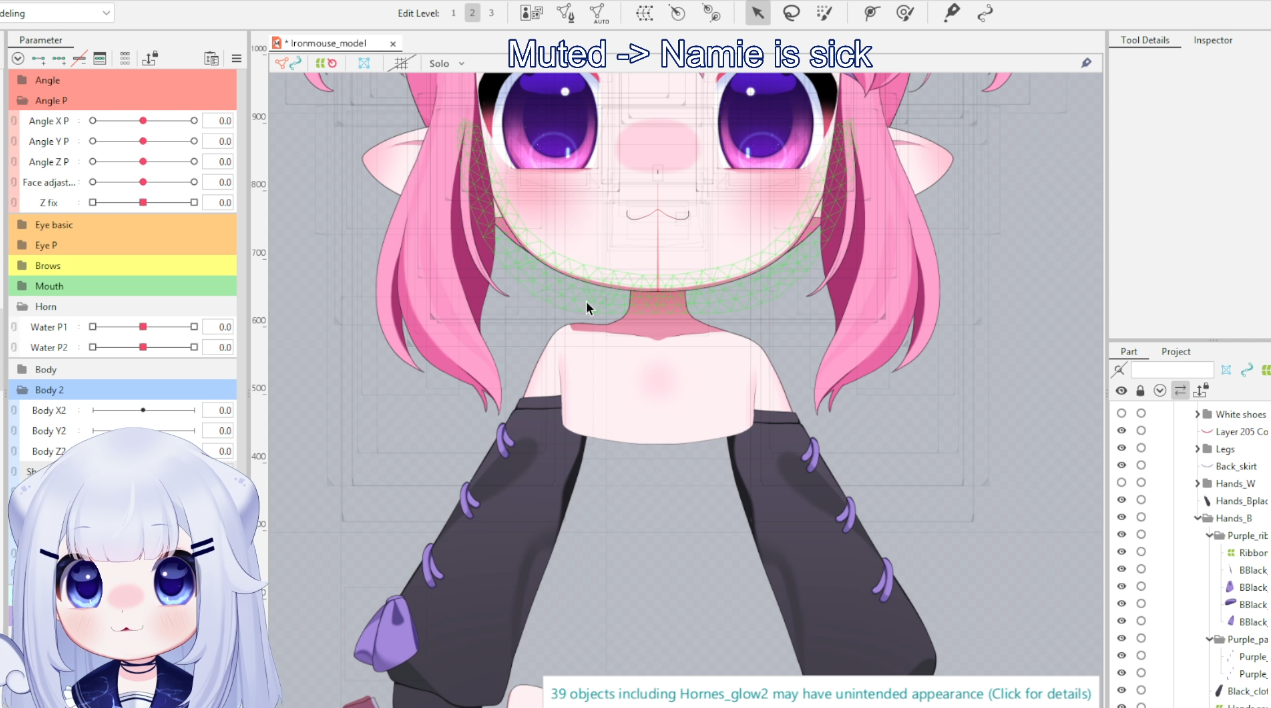This screenshot has height=708, width=1271.
Task: Select the curved path edit tool
Action: coord(985,13)
